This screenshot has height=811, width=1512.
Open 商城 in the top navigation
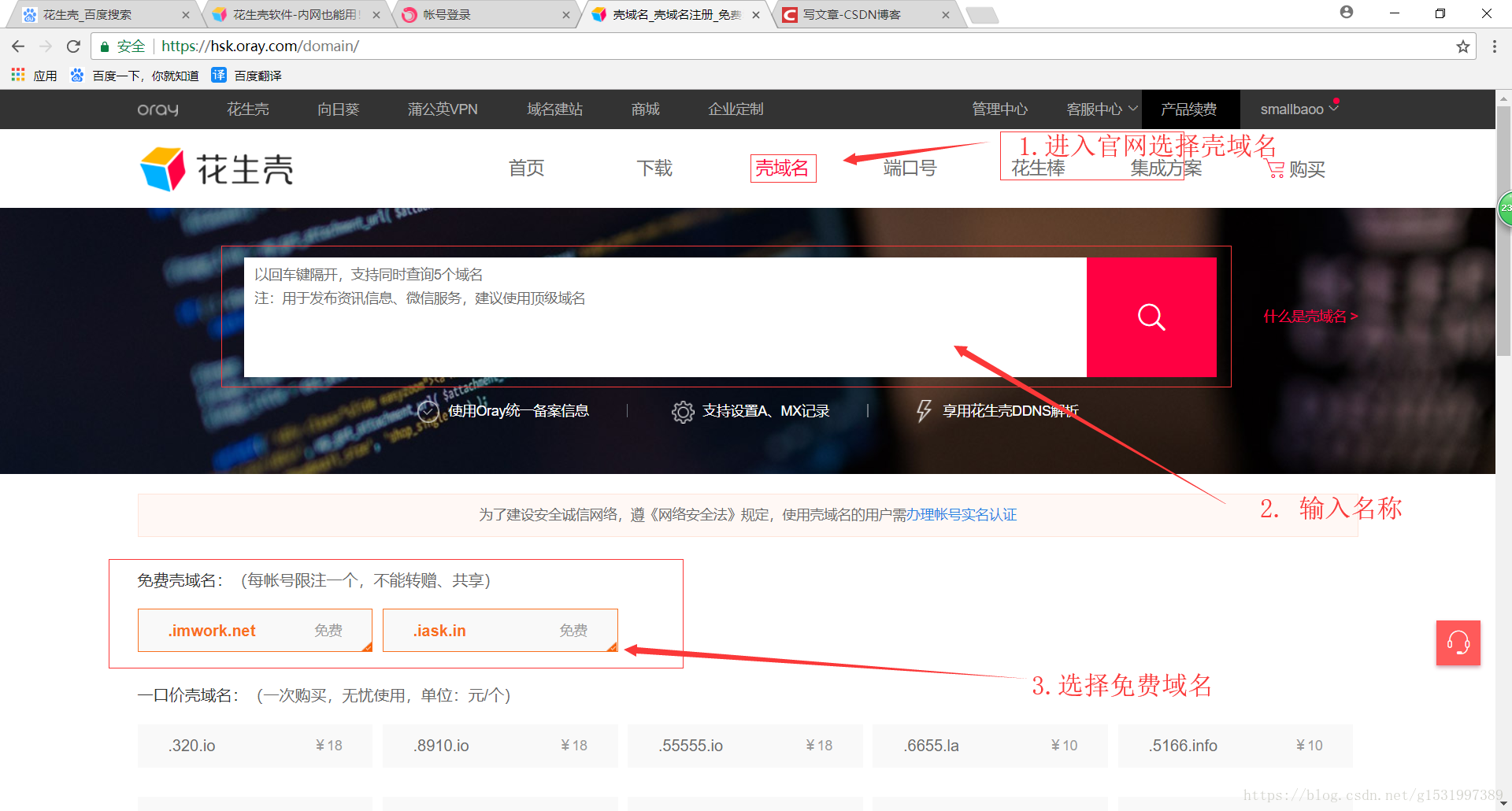click(646, 109)
